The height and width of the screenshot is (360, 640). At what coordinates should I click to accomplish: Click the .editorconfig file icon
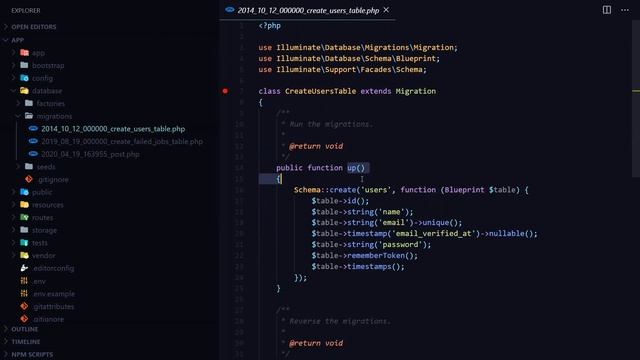tap(24, 268)
